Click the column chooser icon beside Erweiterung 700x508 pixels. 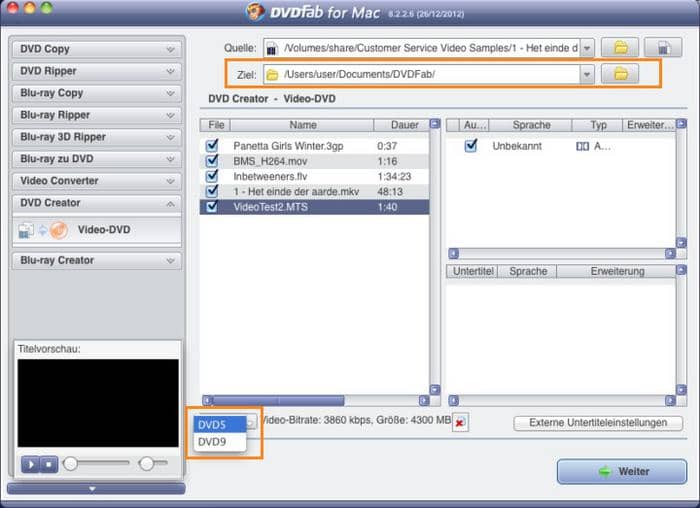(x=681, y=270)
